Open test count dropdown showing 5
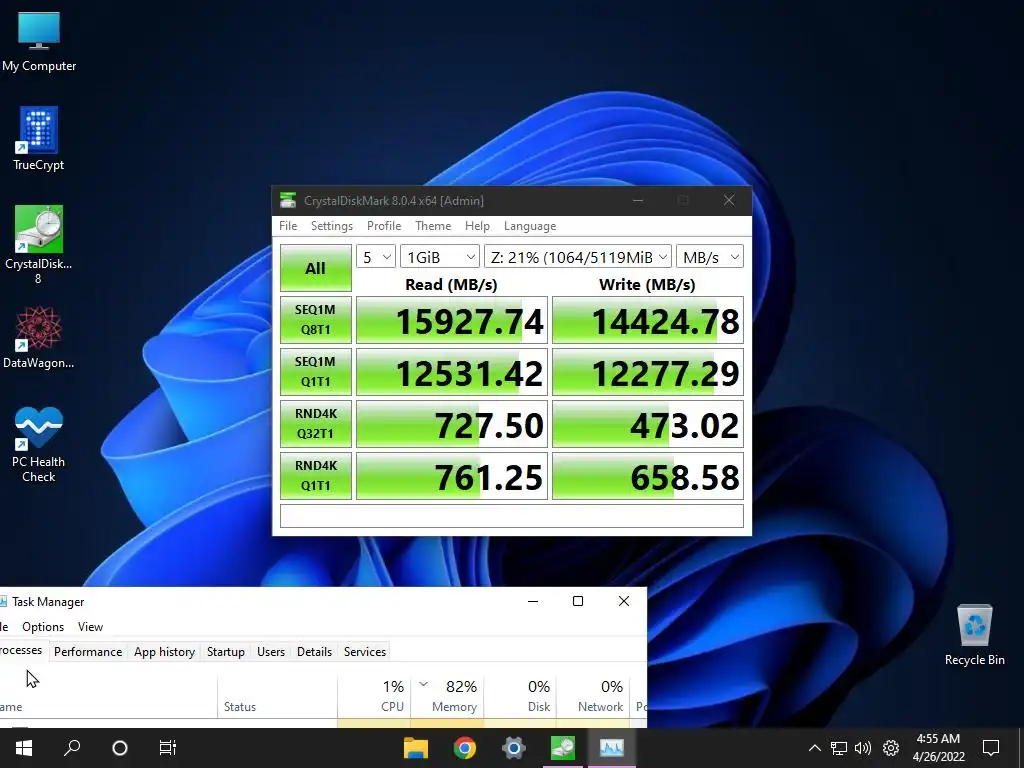 (376, 257)
